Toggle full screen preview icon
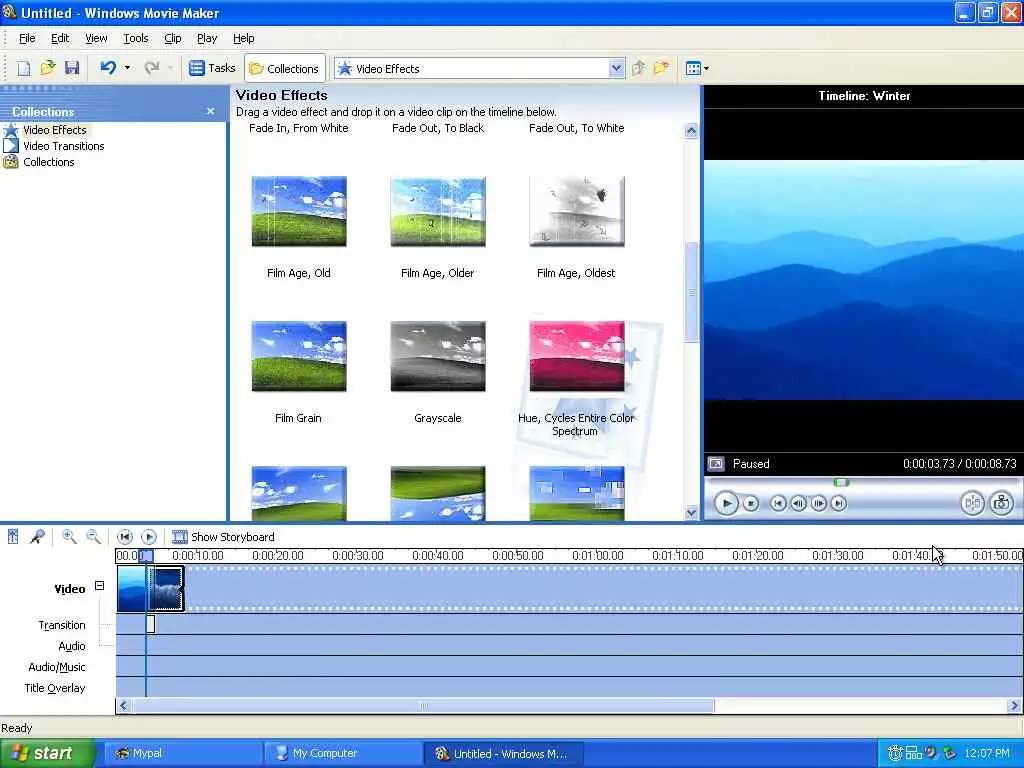Screen dimensions: 1024x768 tap(716, 464)
